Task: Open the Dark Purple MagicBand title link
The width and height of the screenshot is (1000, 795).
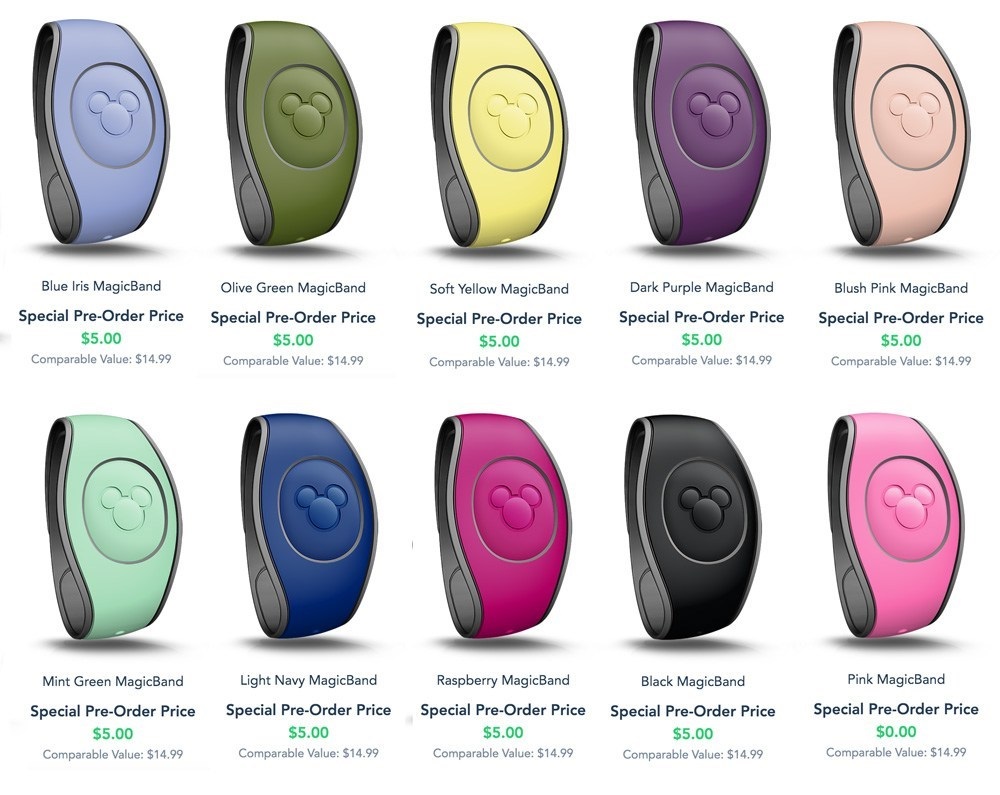Action: click(x=702, y=288)
